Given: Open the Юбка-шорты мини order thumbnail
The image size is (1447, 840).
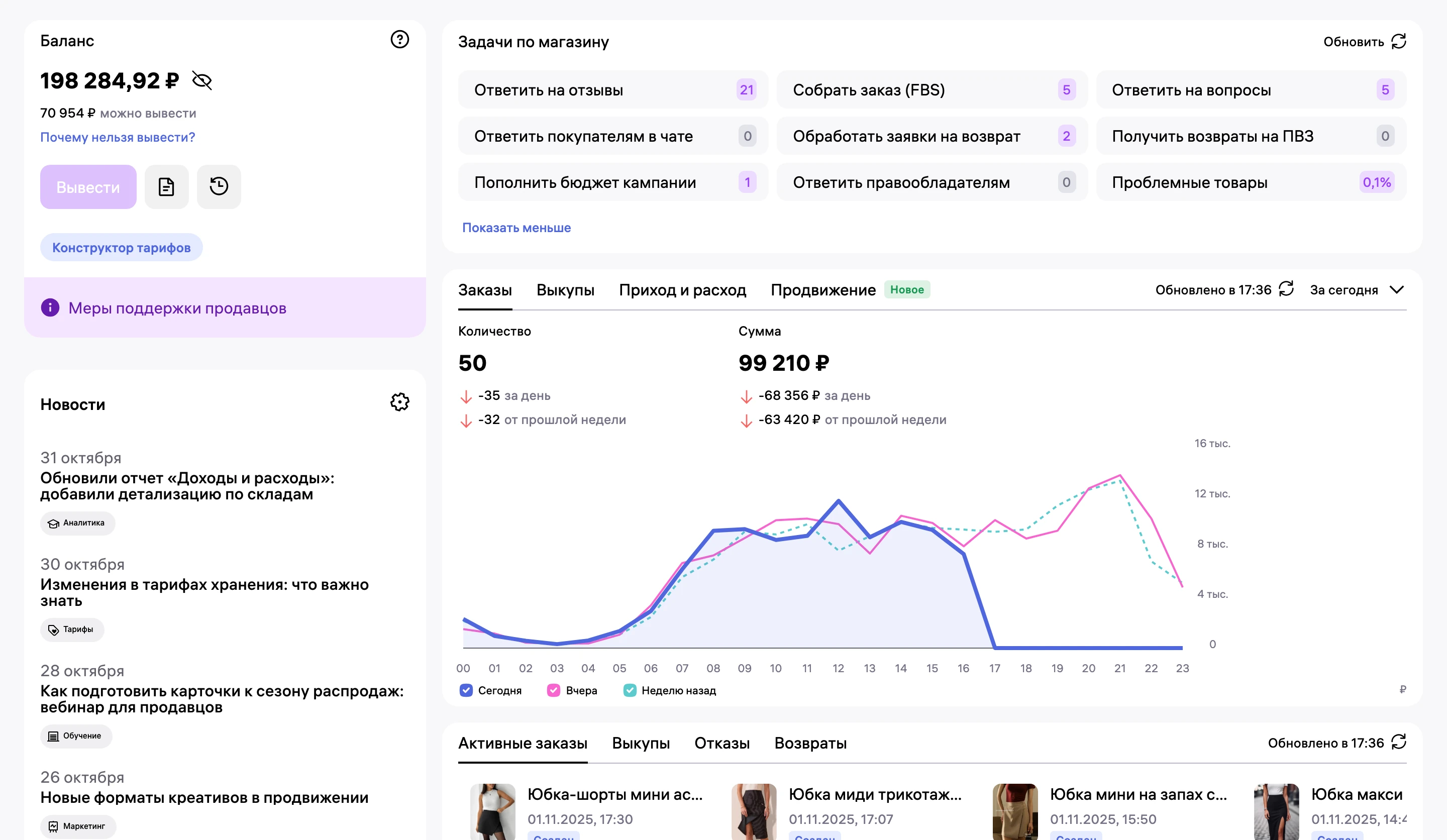Looking at the screenshot, I should [493, 811].
